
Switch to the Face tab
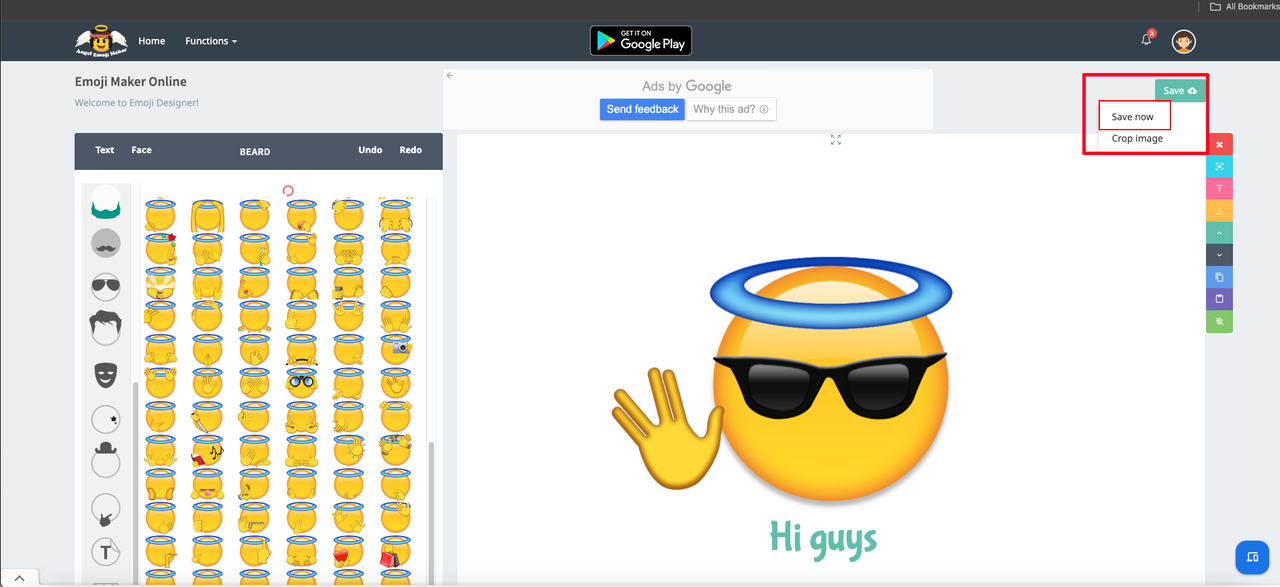coord(142,150)
